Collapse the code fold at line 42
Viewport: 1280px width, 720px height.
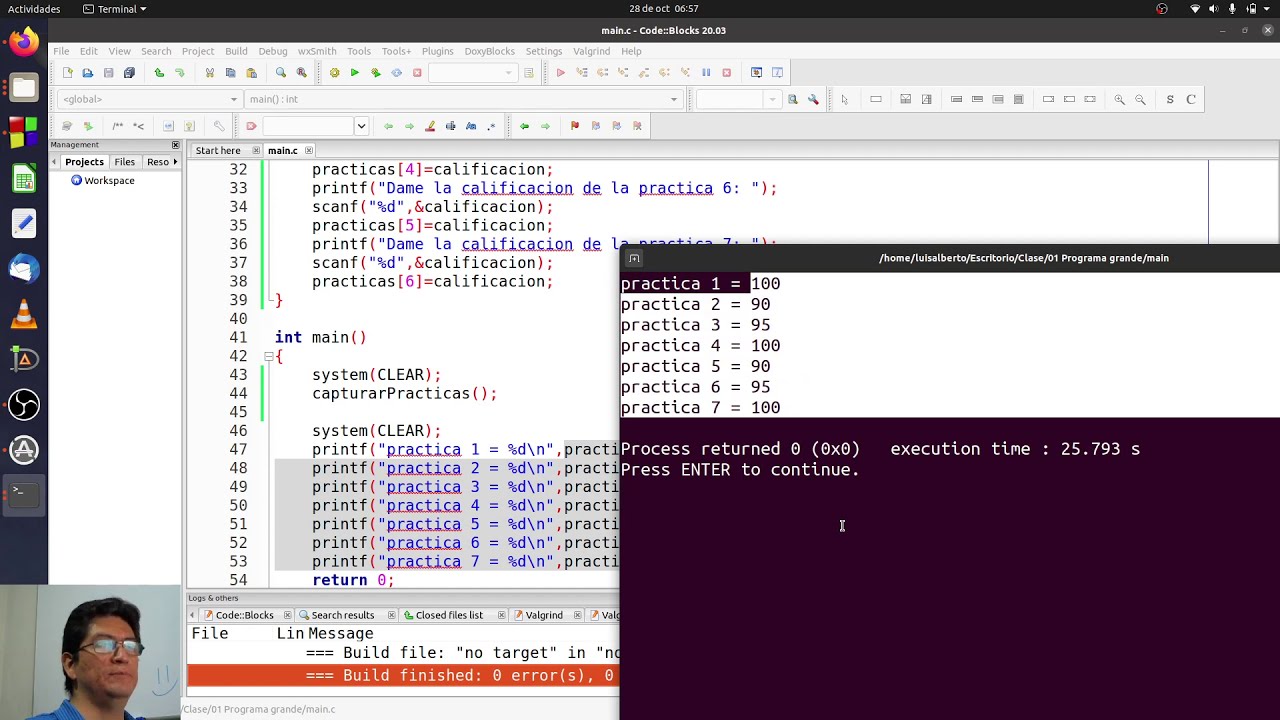click(268, 356)
